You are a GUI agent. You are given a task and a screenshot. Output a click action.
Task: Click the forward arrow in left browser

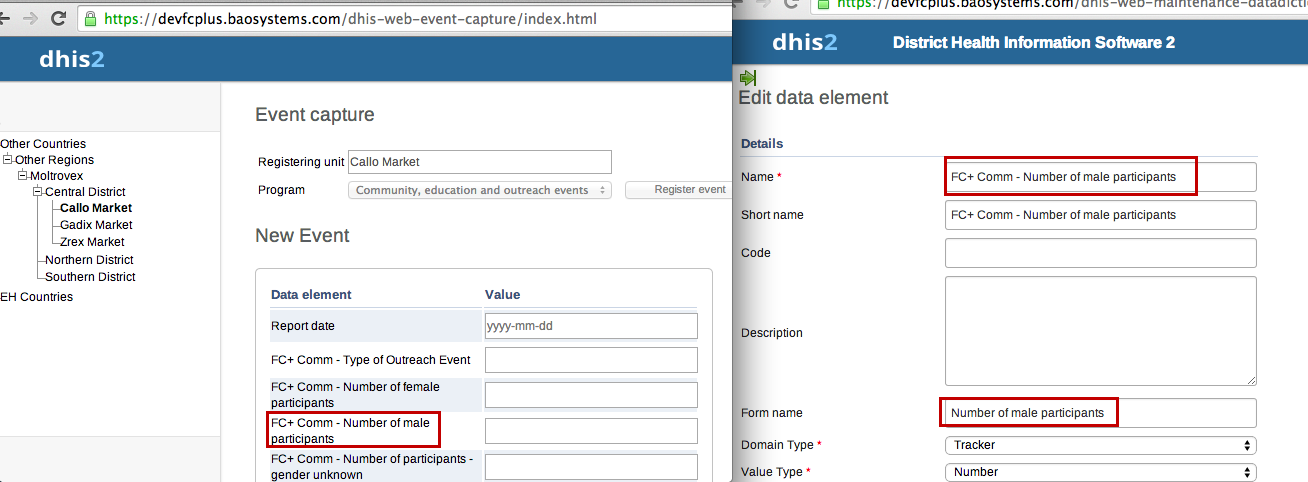click(30, 18)
